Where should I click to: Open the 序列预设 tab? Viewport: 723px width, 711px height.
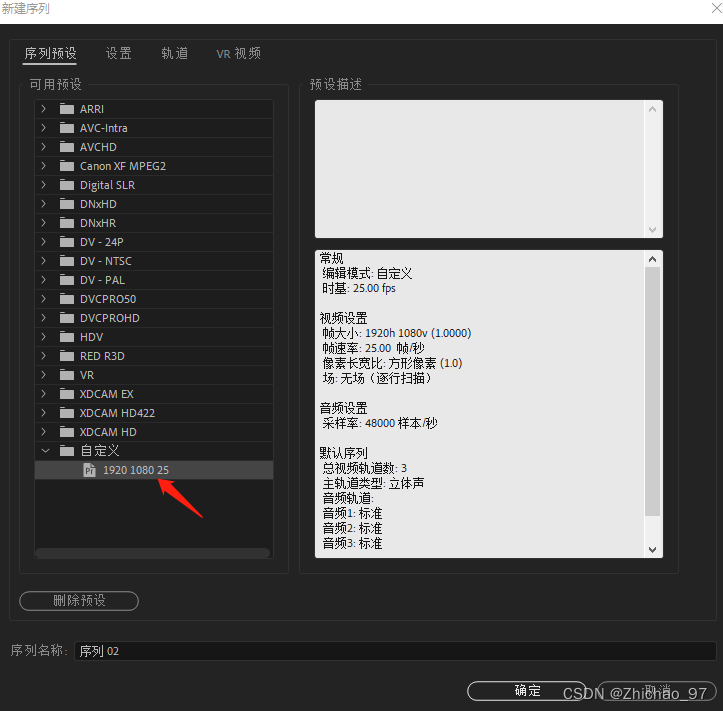[50, 53]
